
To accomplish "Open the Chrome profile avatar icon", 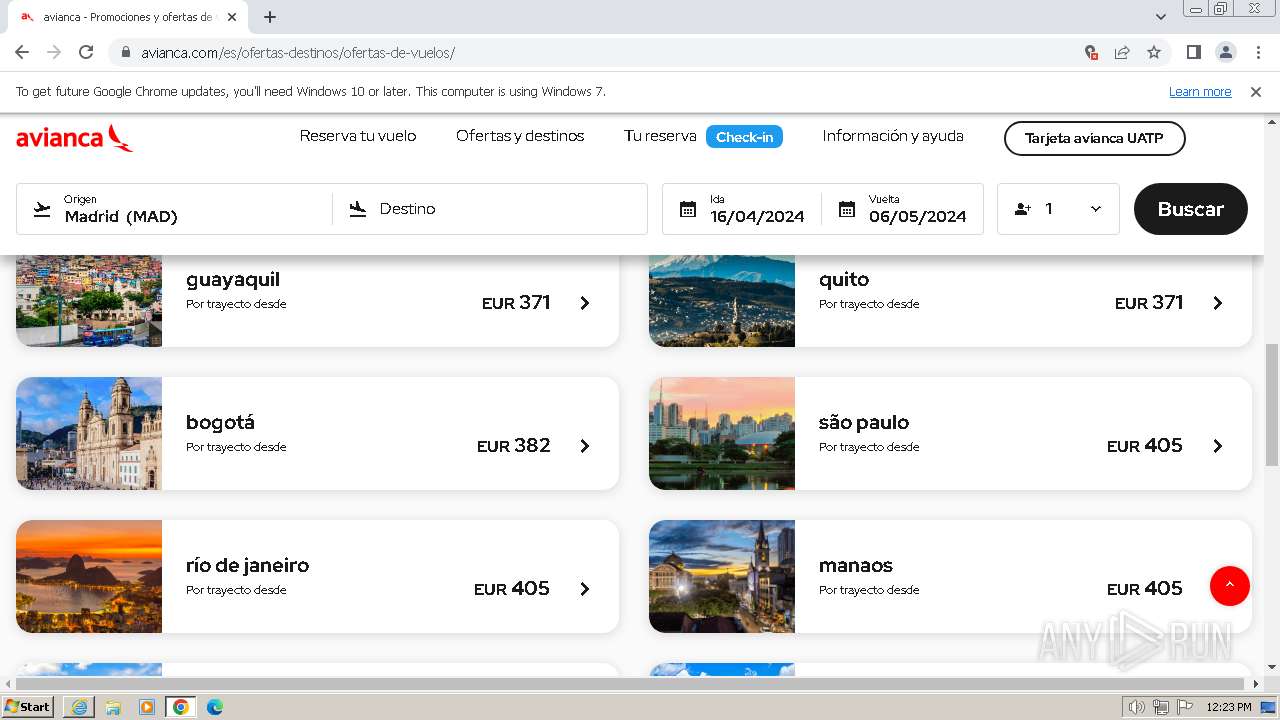I will coord(1225,52).
